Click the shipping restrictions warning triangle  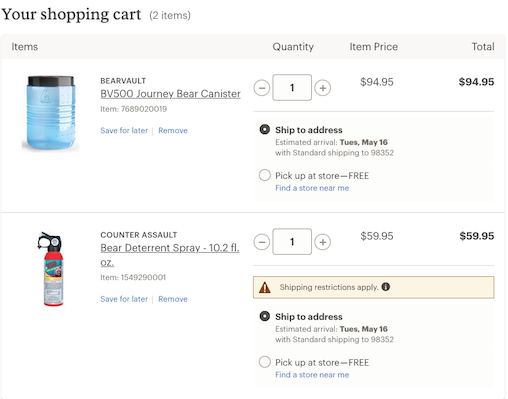[x=265, y=287]
